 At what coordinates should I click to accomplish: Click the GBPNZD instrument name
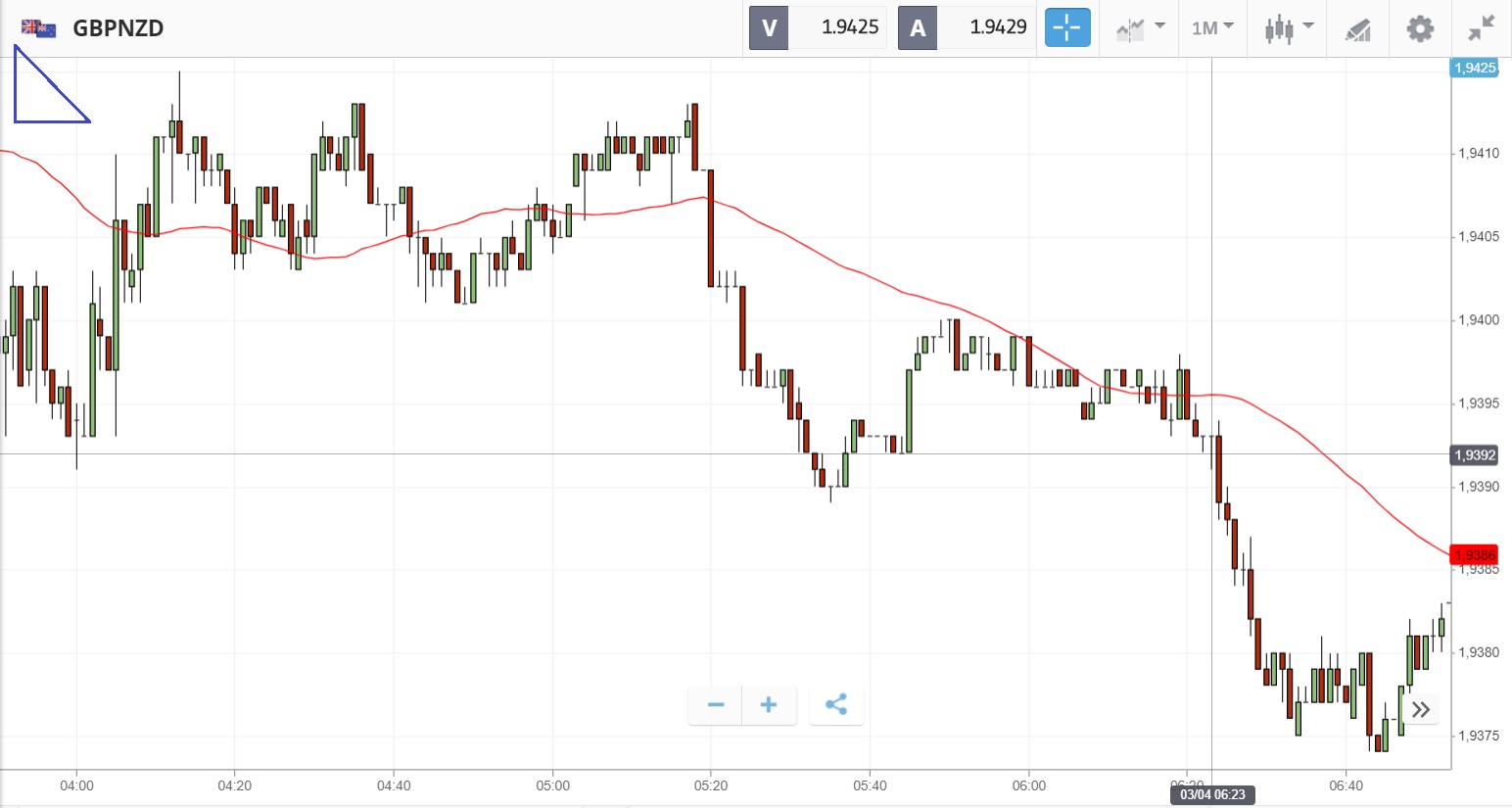point(118,27)
